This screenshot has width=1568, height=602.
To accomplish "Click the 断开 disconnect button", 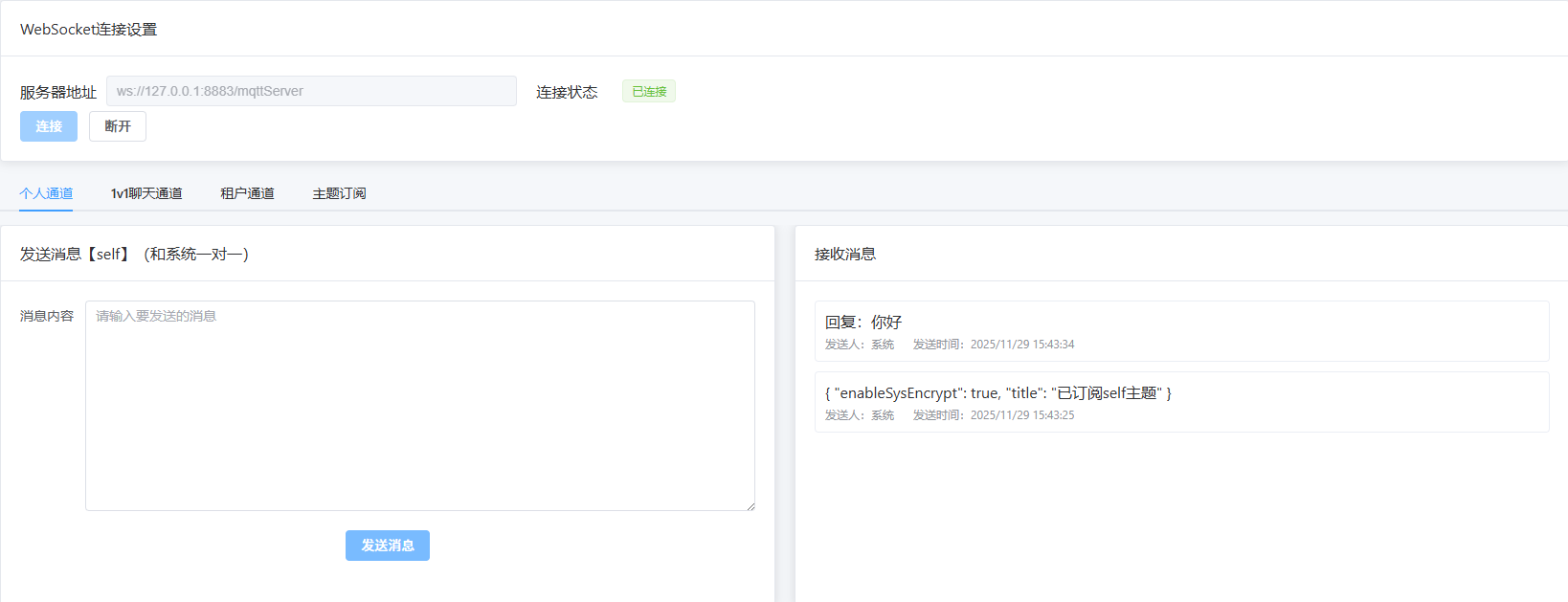I will [x=118, y=126].
